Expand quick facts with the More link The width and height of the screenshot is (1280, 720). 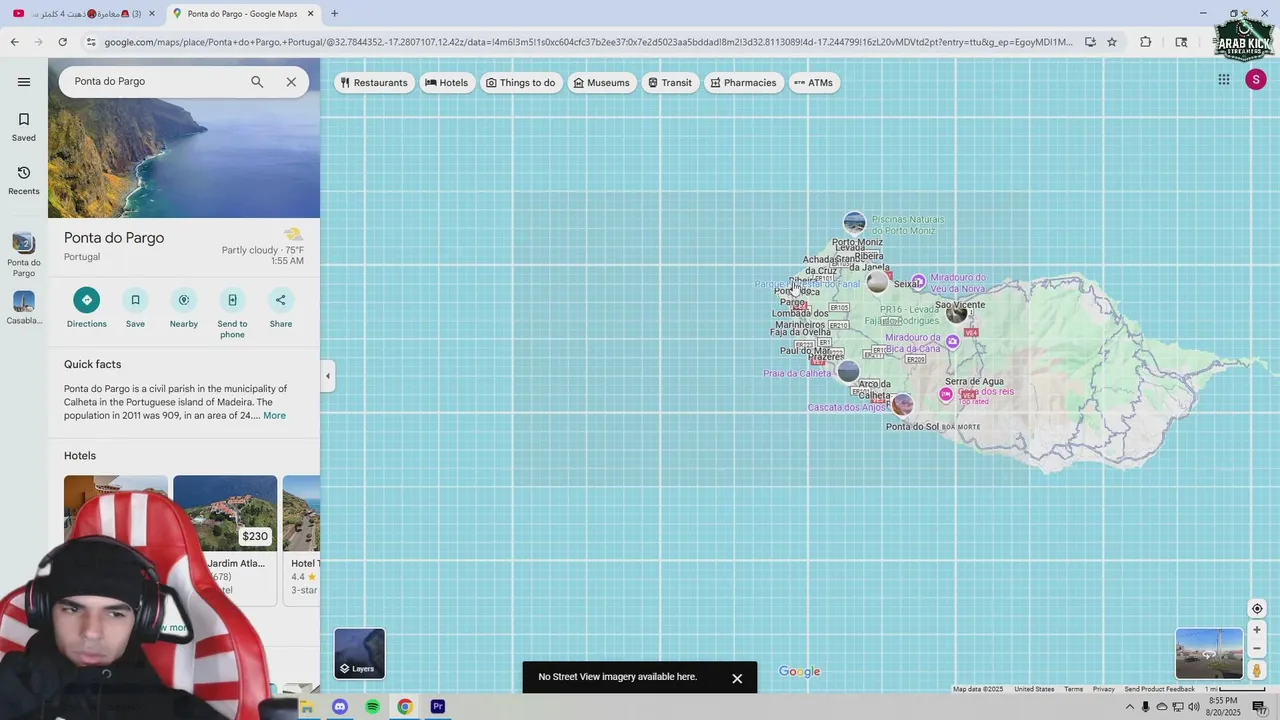click(x=274, y=415)
